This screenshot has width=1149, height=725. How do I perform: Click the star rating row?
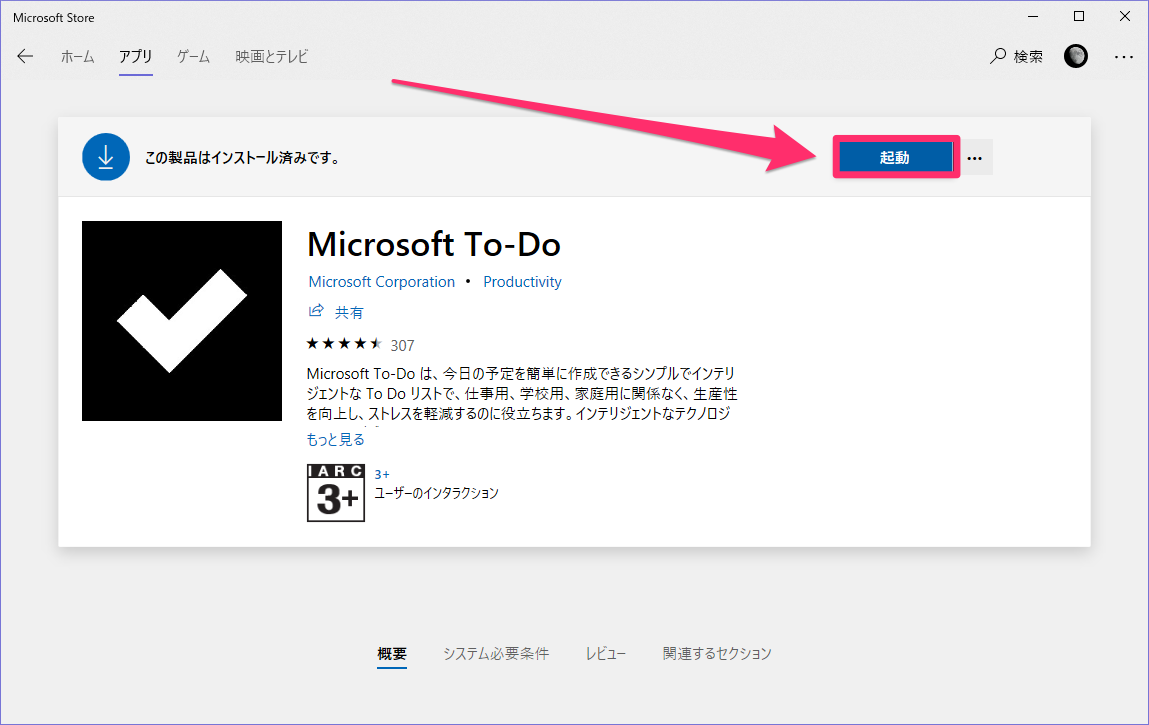[x=344, y=344]
